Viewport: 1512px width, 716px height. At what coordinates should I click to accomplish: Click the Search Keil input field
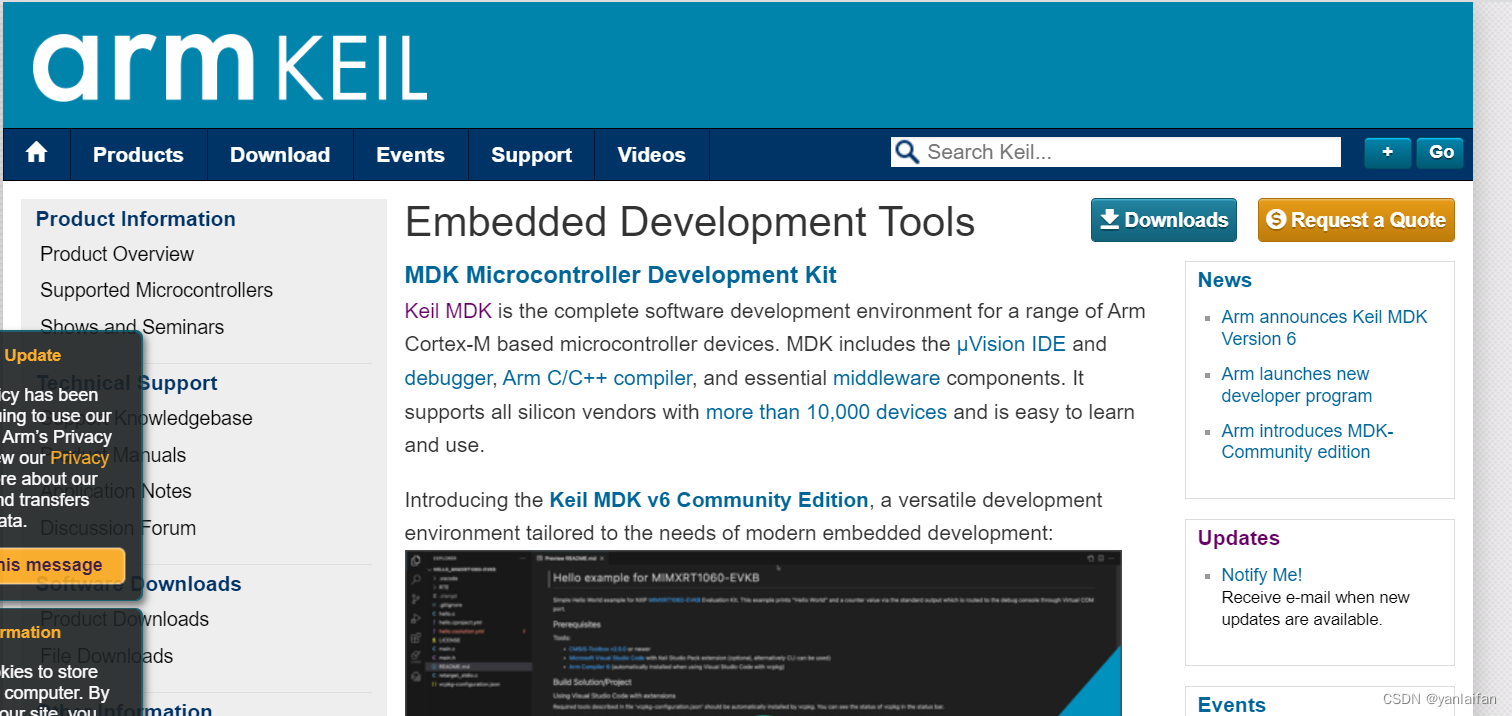(1130, 152)
